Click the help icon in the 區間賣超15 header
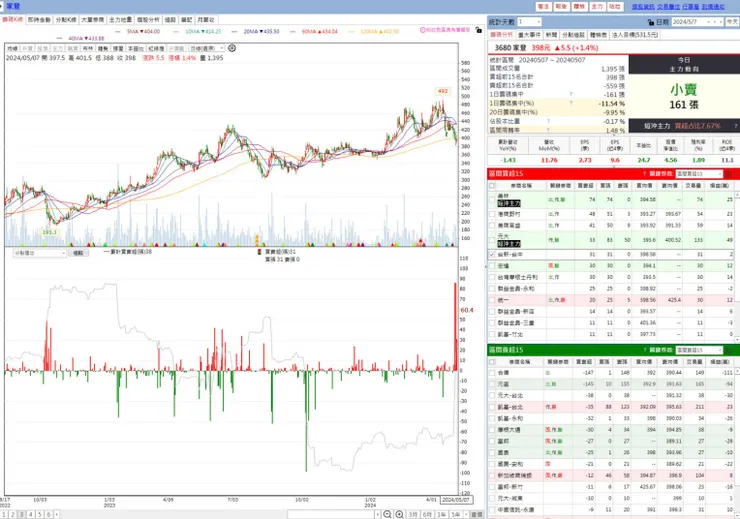The image size is (740, 519). (644, 350)
